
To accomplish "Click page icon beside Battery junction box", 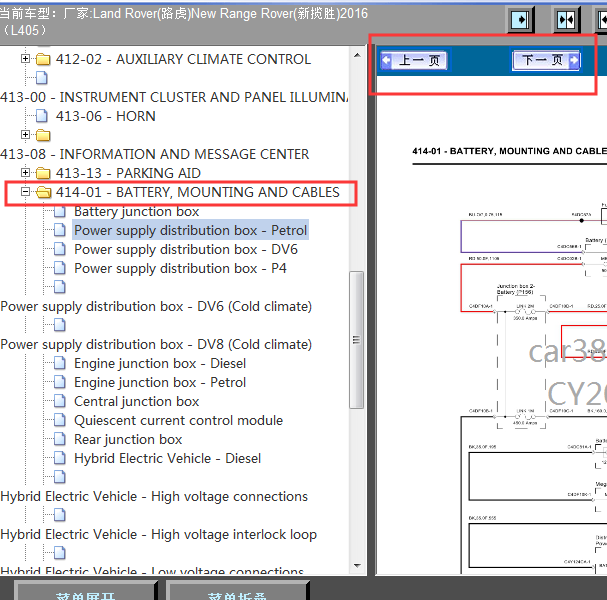I will point(60,211).
